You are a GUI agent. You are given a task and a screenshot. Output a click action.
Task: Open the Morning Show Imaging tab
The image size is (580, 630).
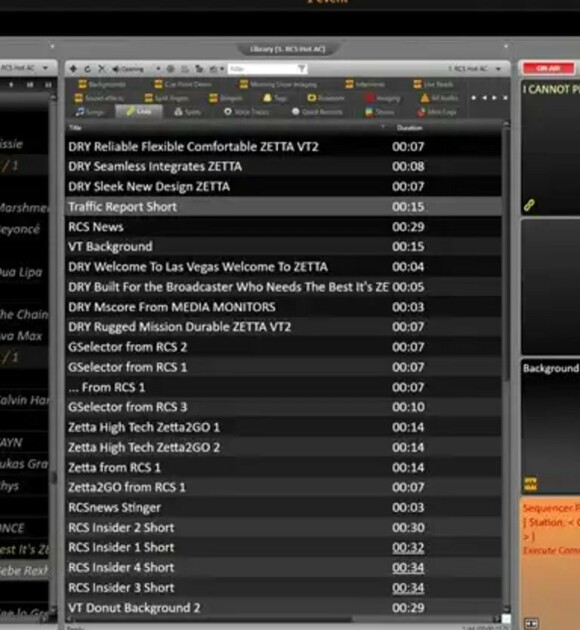278,84
